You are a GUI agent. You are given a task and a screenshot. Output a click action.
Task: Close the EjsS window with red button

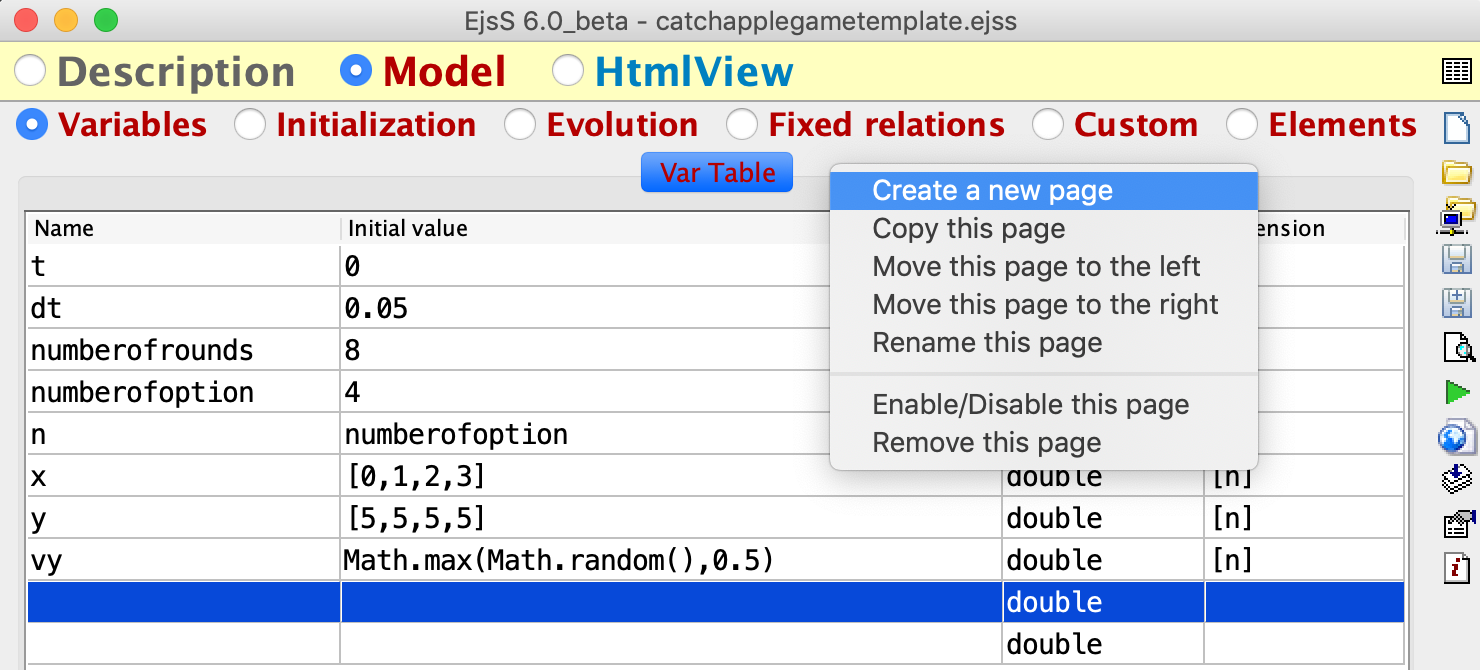(x=27, y=19)
